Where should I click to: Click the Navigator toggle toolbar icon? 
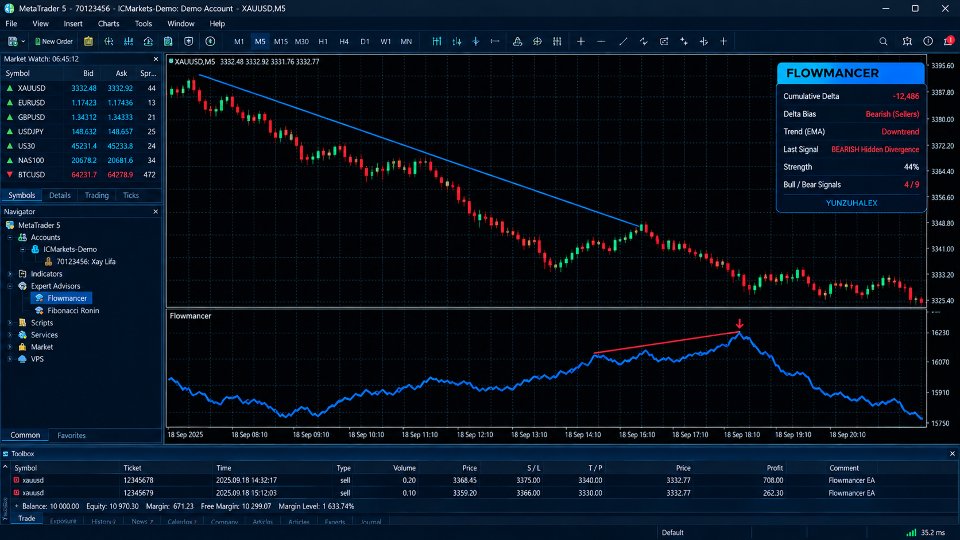109,42
